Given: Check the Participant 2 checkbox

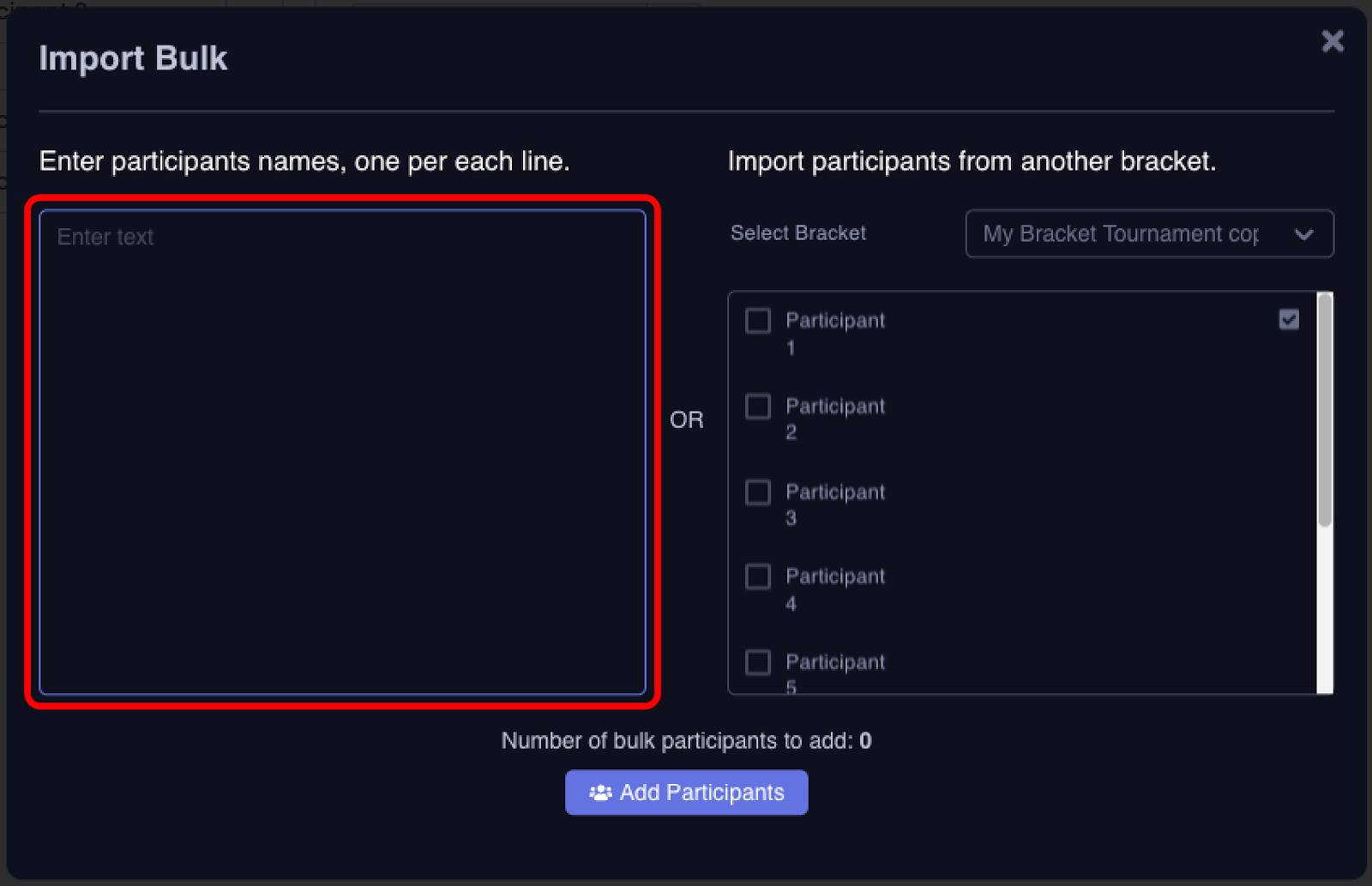Looking at the screenshot, I should pyautogui.click(x=757, y=406).
